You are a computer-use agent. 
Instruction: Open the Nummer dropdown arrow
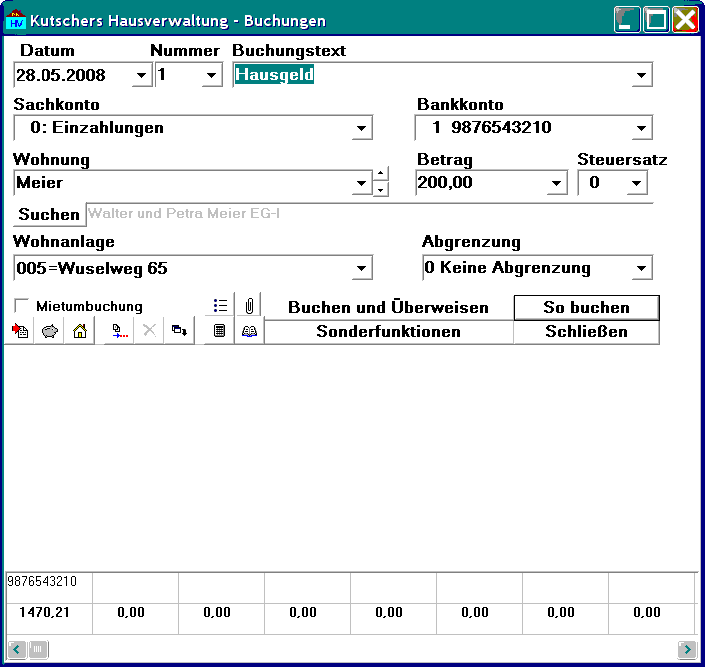pyautogui.click(x=211, y=75)
